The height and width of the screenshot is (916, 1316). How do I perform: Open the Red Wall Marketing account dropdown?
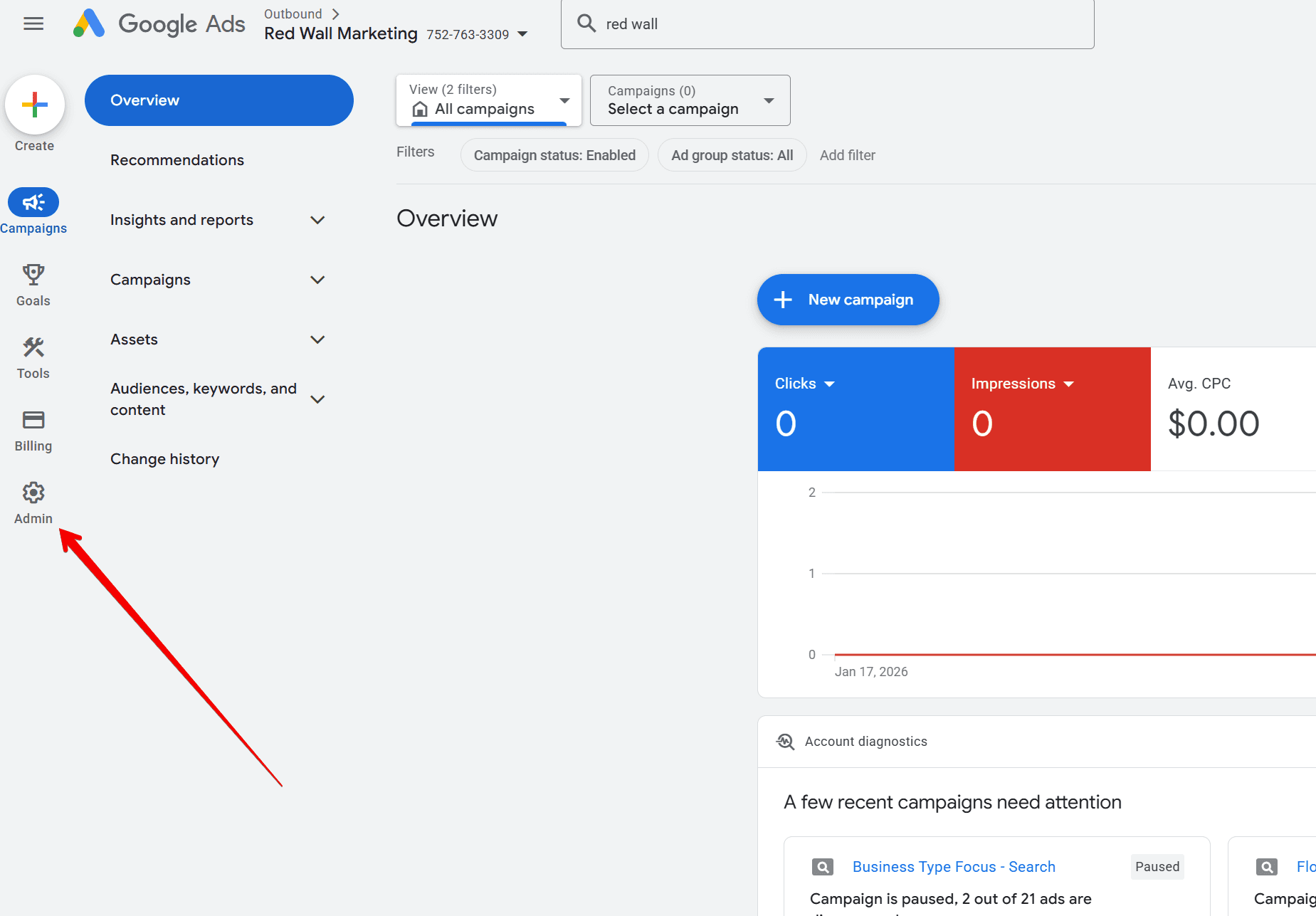pyautogui.click(x=522, y=33)
